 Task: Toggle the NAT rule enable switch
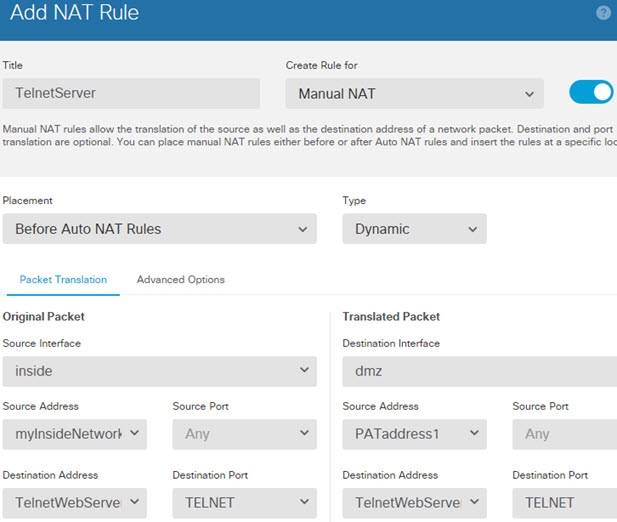[591, 92]
